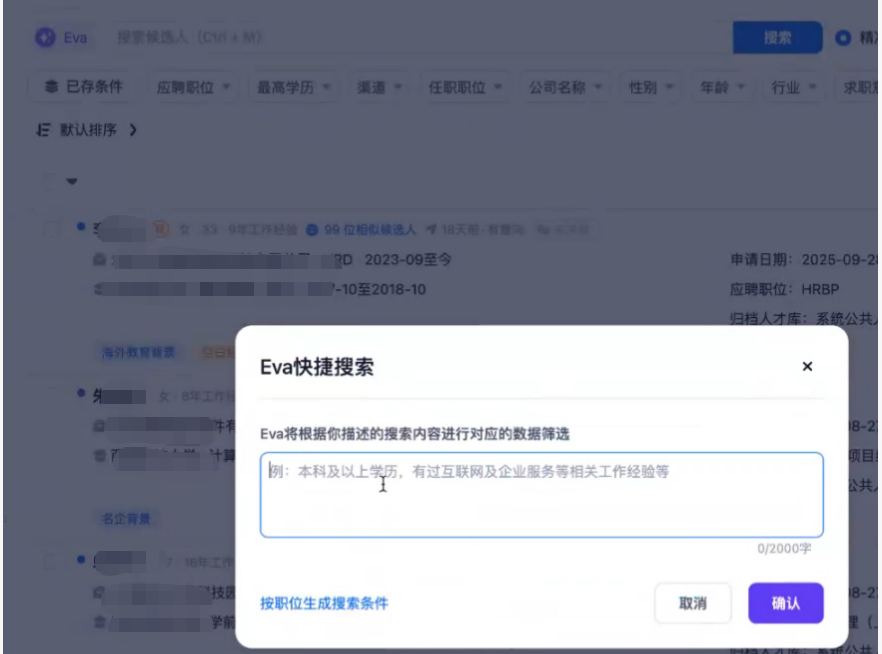The width and height of the screenshot is (882, 654).
Task: Open the 默认排序 sort options
Action: (87, 130)
